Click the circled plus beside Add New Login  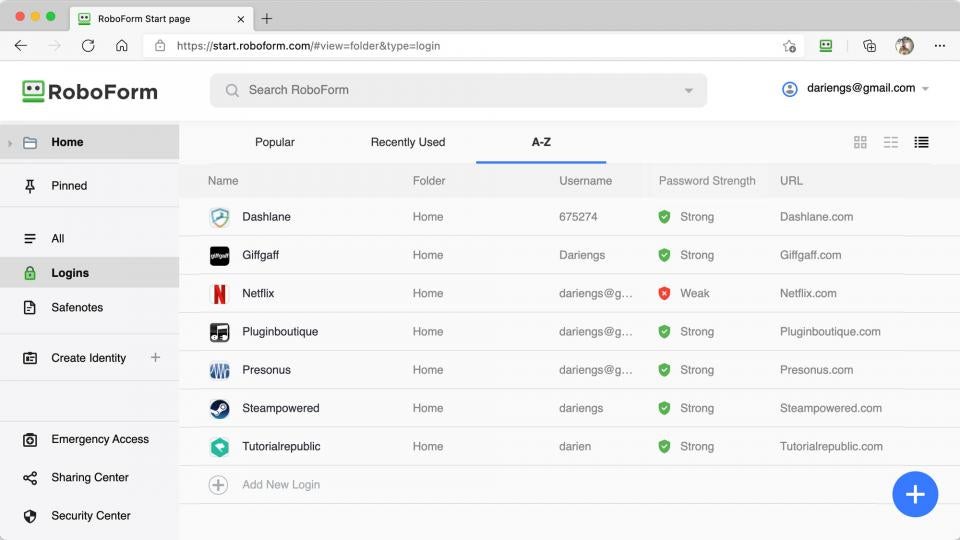tap(218, 485)
